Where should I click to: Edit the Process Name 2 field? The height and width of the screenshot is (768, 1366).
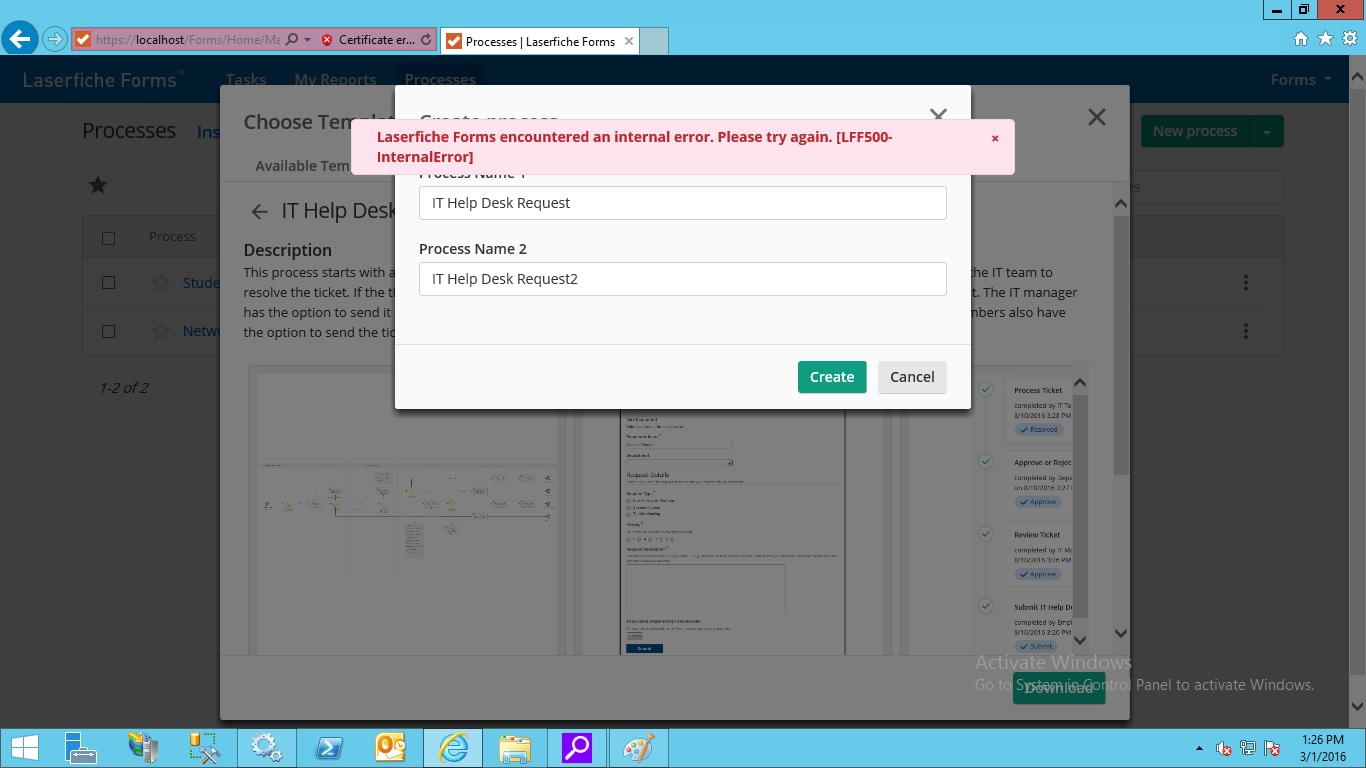pos(683,279)
